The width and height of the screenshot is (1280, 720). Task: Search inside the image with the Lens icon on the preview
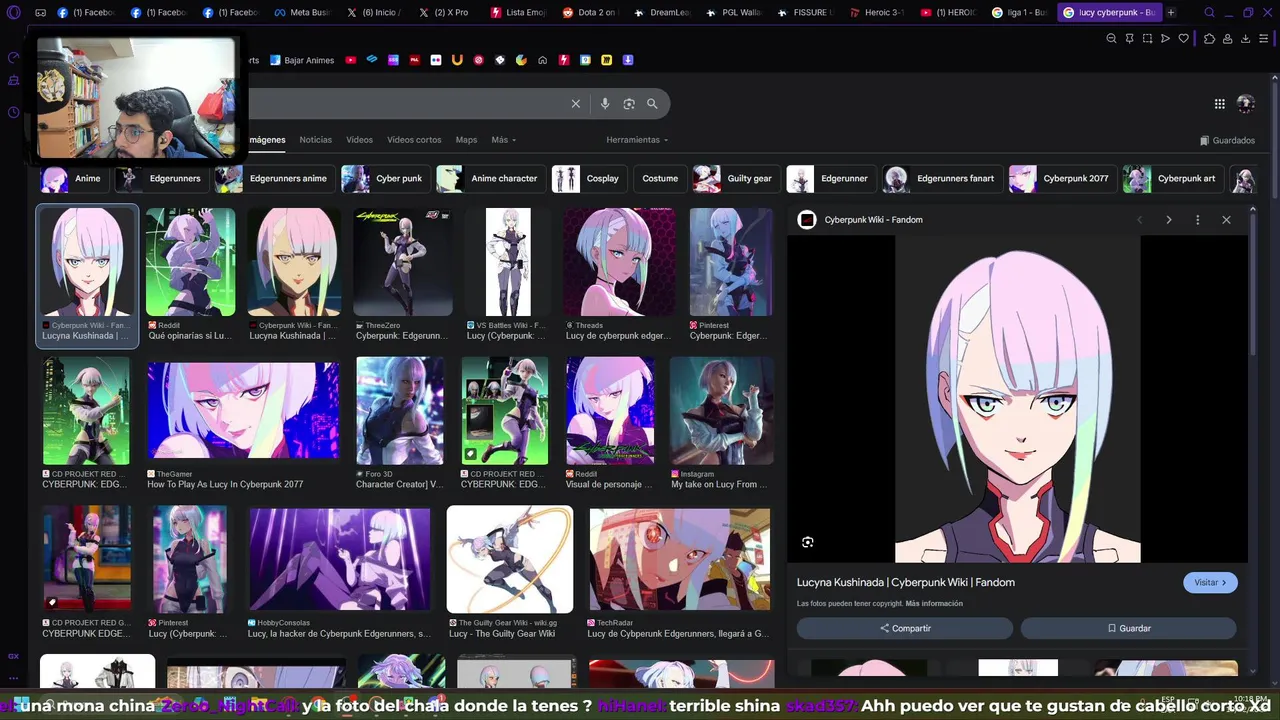click(808, 542)
